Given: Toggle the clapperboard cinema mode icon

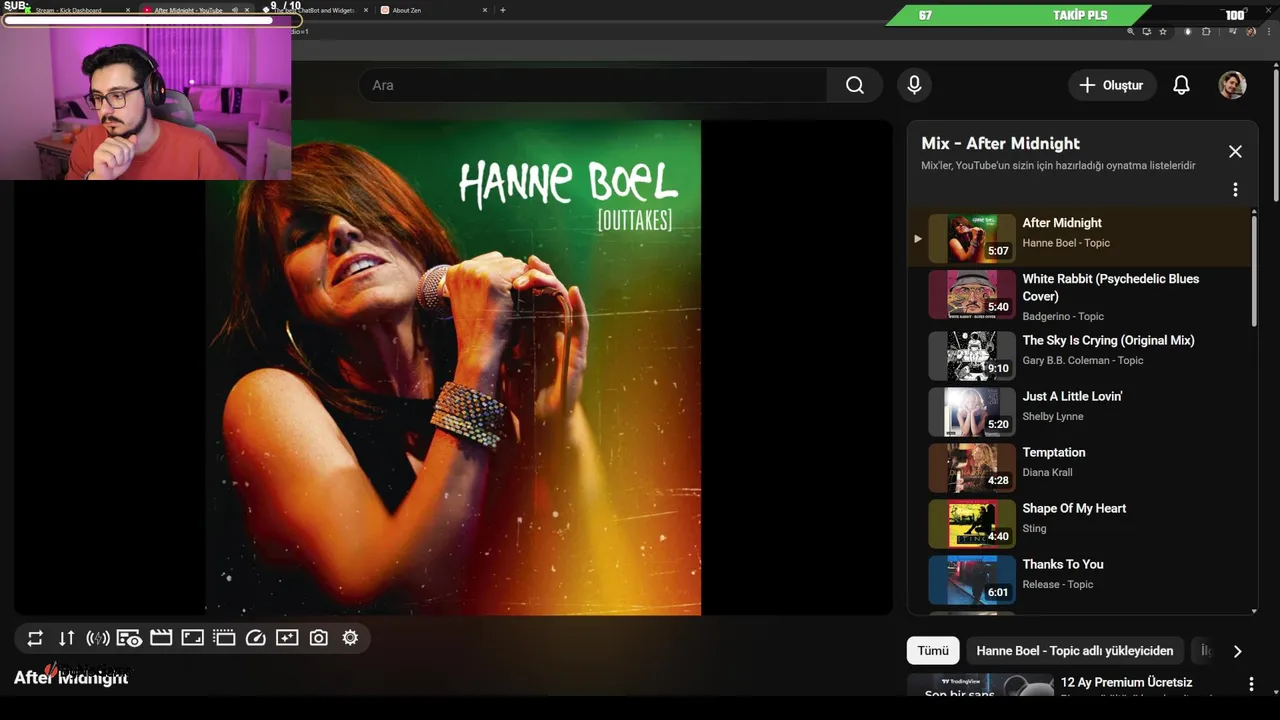Looking at the screenshot, I should [x=161, y=638].
